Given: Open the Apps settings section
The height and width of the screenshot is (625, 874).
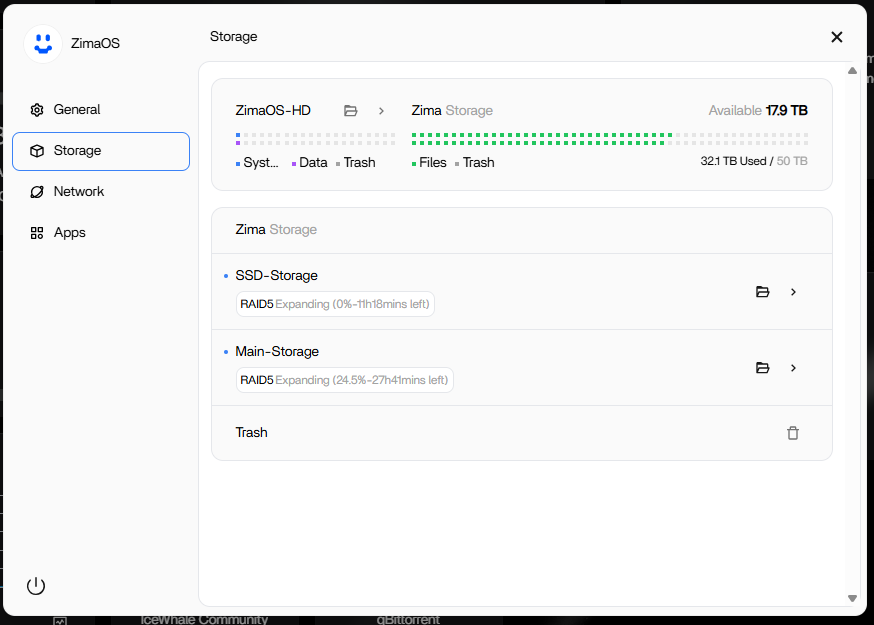Looking at the screenshot, I should (101, 232).
